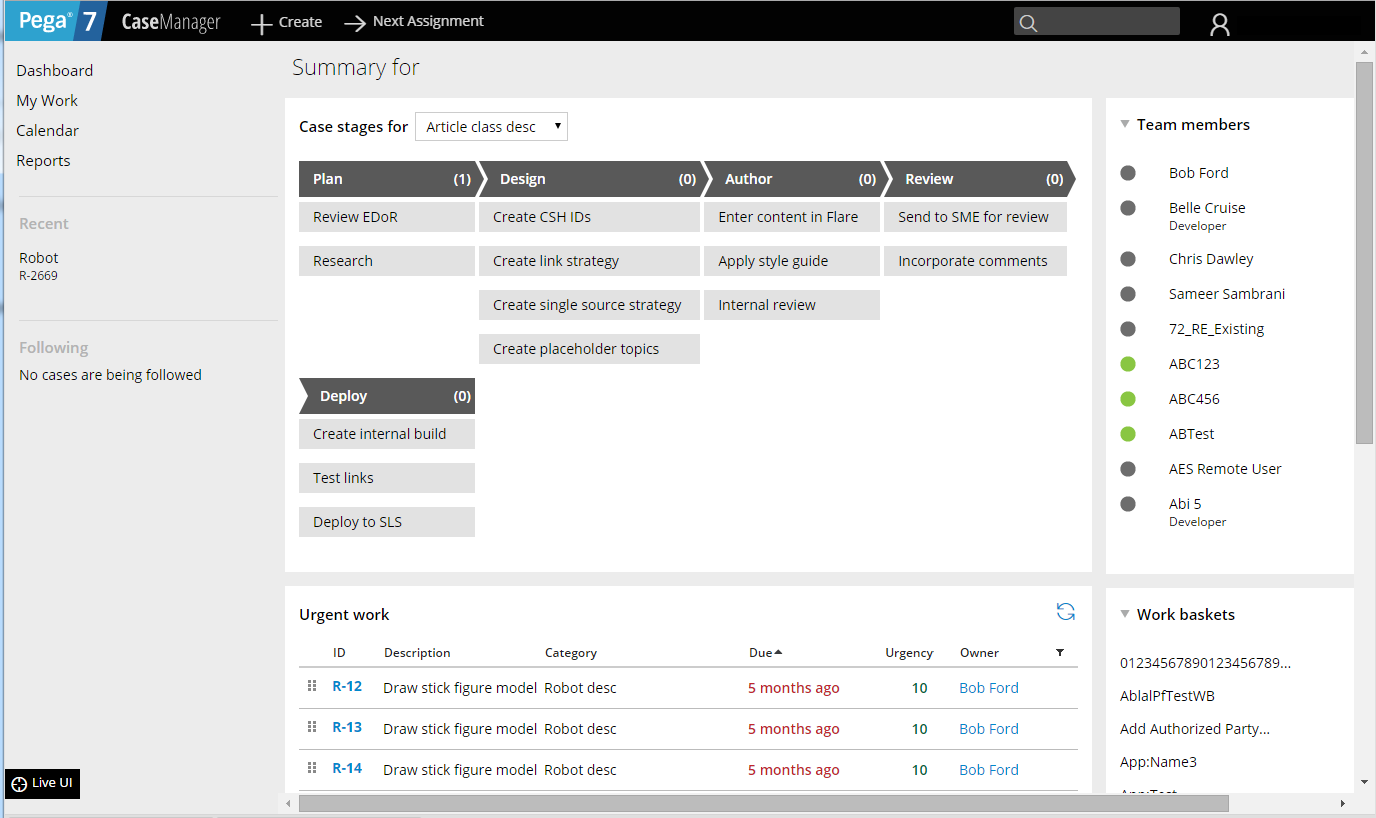Open the Article class desc dropdown
The image size is (1376, 818).
pos(490,126)
